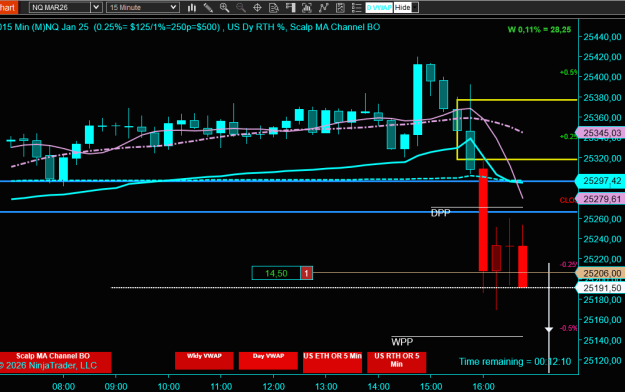
Task: Click the 14,50 position PnL marker
Action: pos(276,273)
